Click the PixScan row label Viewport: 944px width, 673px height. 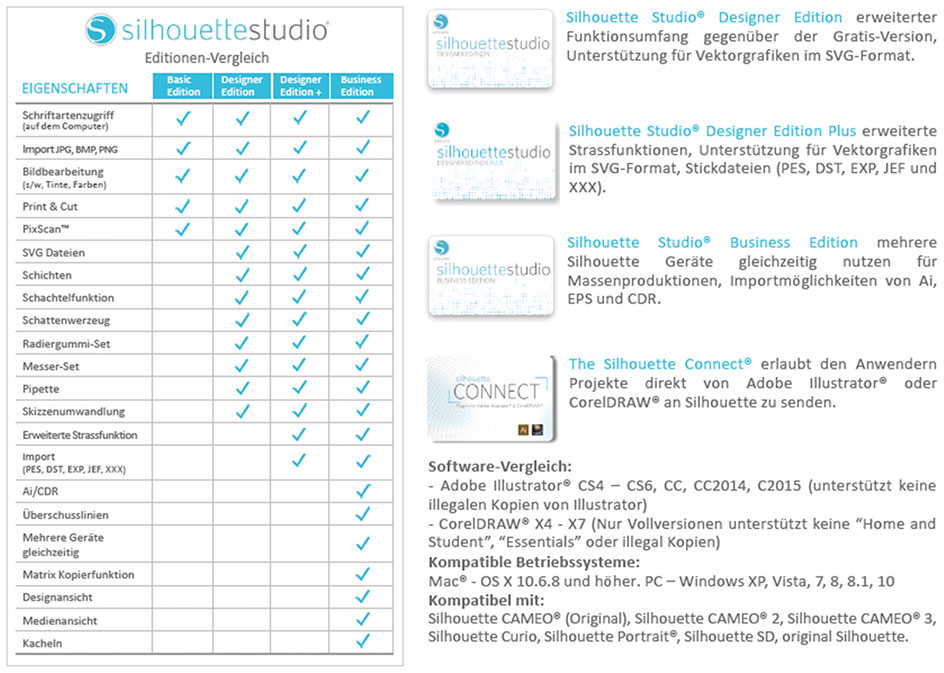[x=46, y=229]
